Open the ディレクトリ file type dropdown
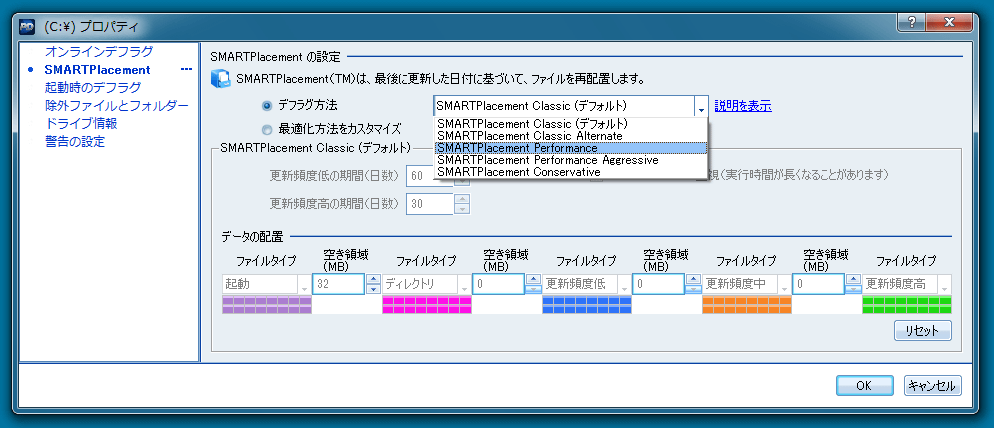The image size is (994, 428). click(465, 285)
